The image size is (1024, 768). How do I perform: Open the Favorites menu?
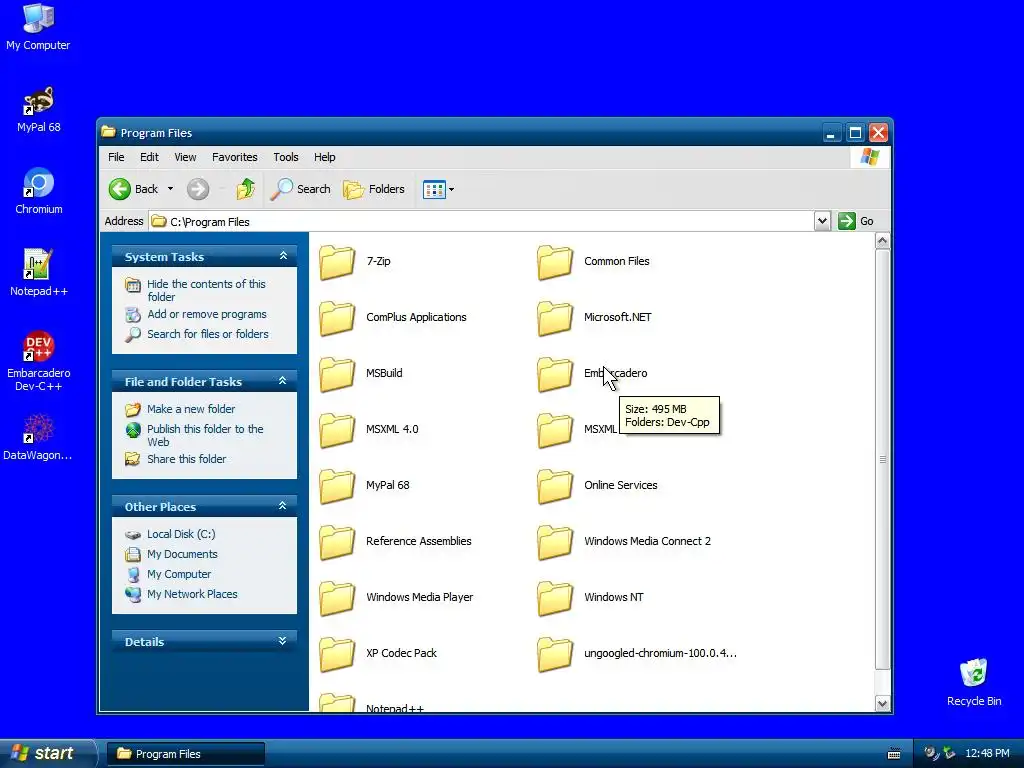tap(234, 157)
